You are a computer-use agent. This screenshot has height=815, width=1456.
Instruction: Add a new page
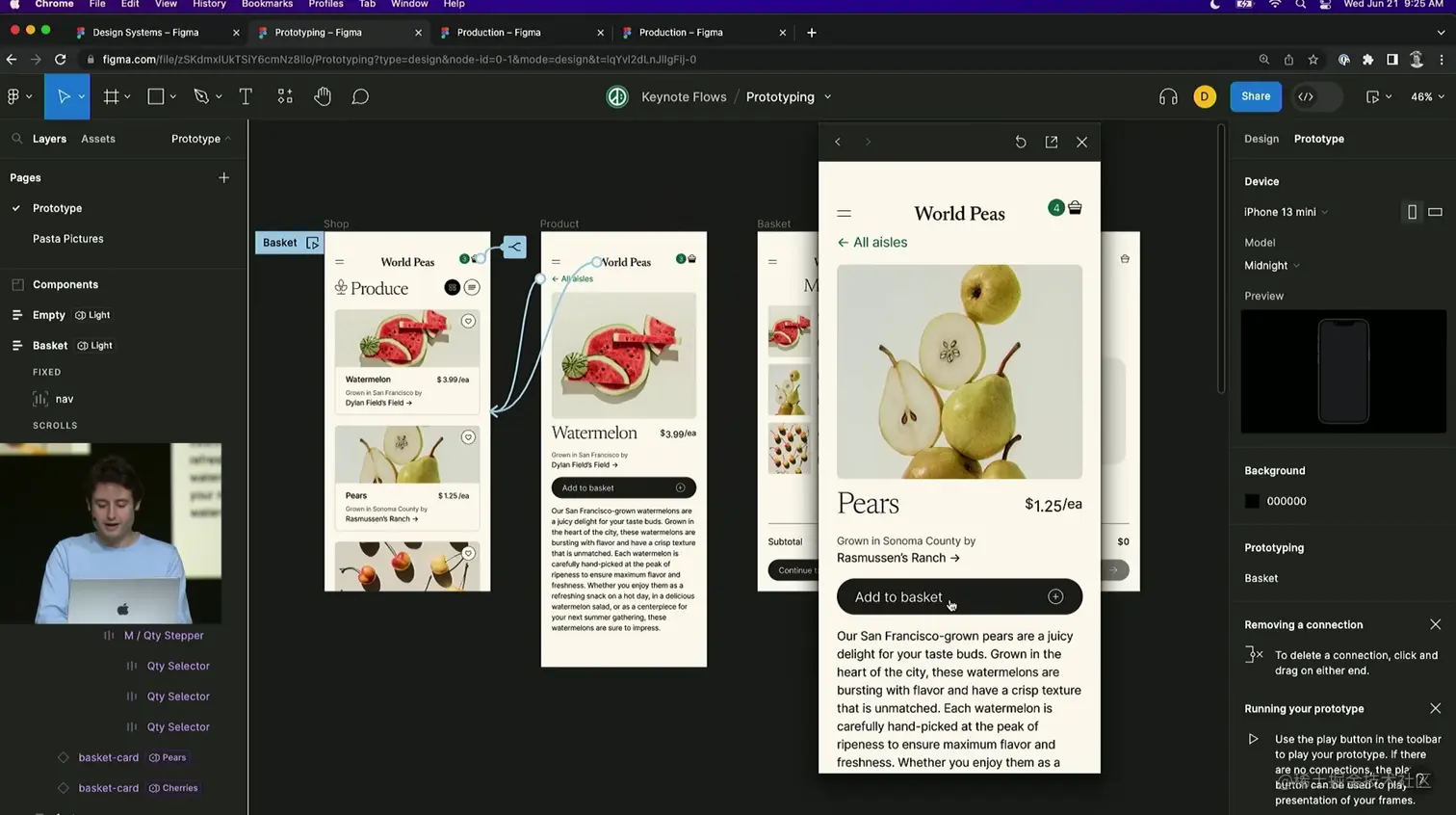point(223,177)
